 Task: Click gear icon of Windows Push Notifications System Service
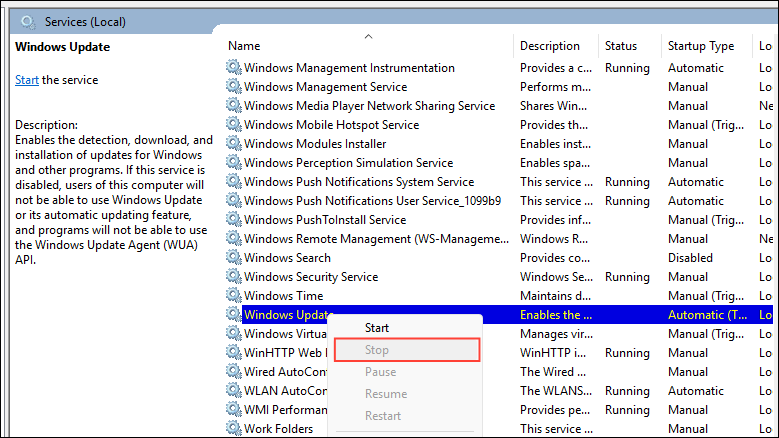pyautogui.click(x=234, y=181)
